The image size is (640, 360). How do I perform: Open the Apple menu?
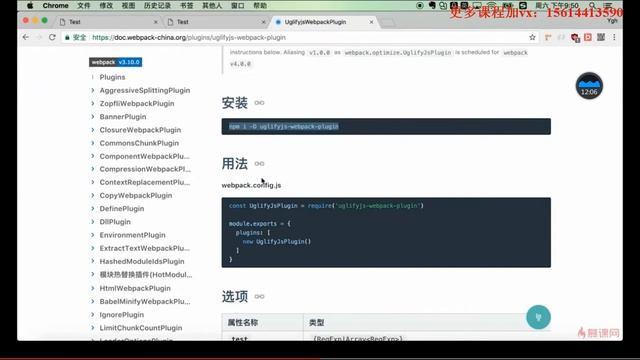click(x=30, y=6)
